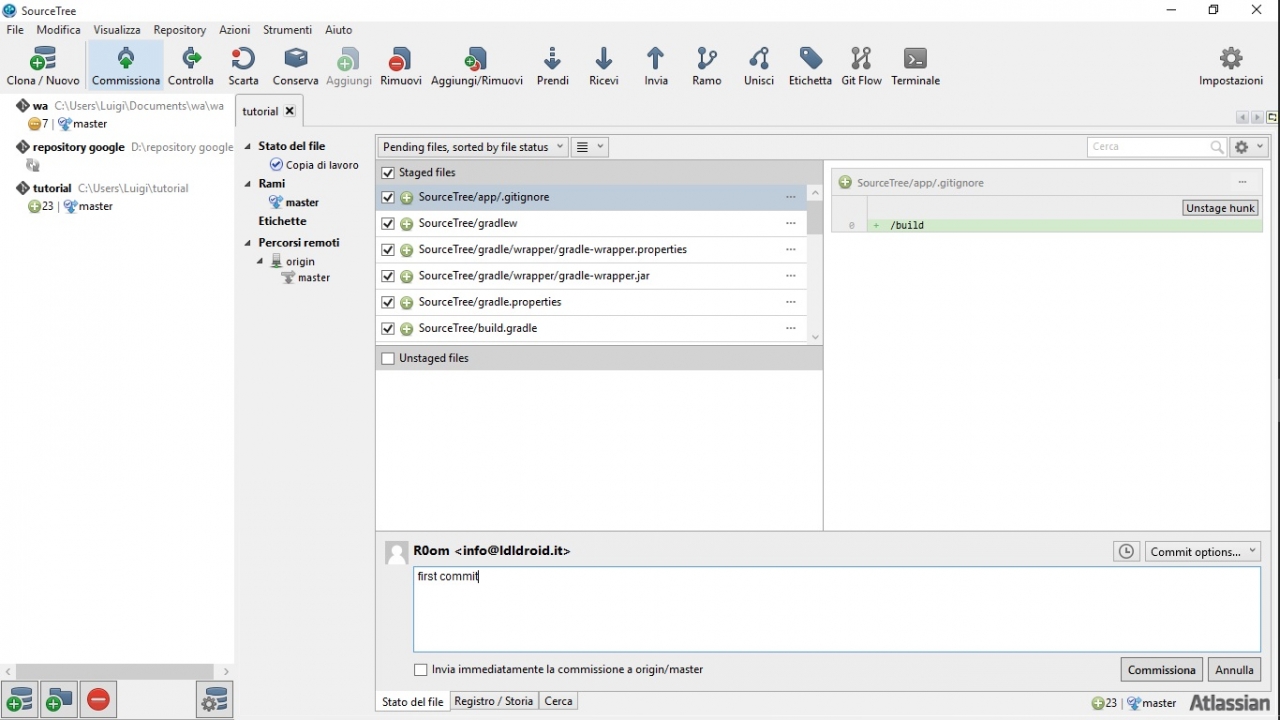The image size is (1280, 720).
Task: Click the file Cerca search field
Action: pyautogui.click(x=1157, y=147)
